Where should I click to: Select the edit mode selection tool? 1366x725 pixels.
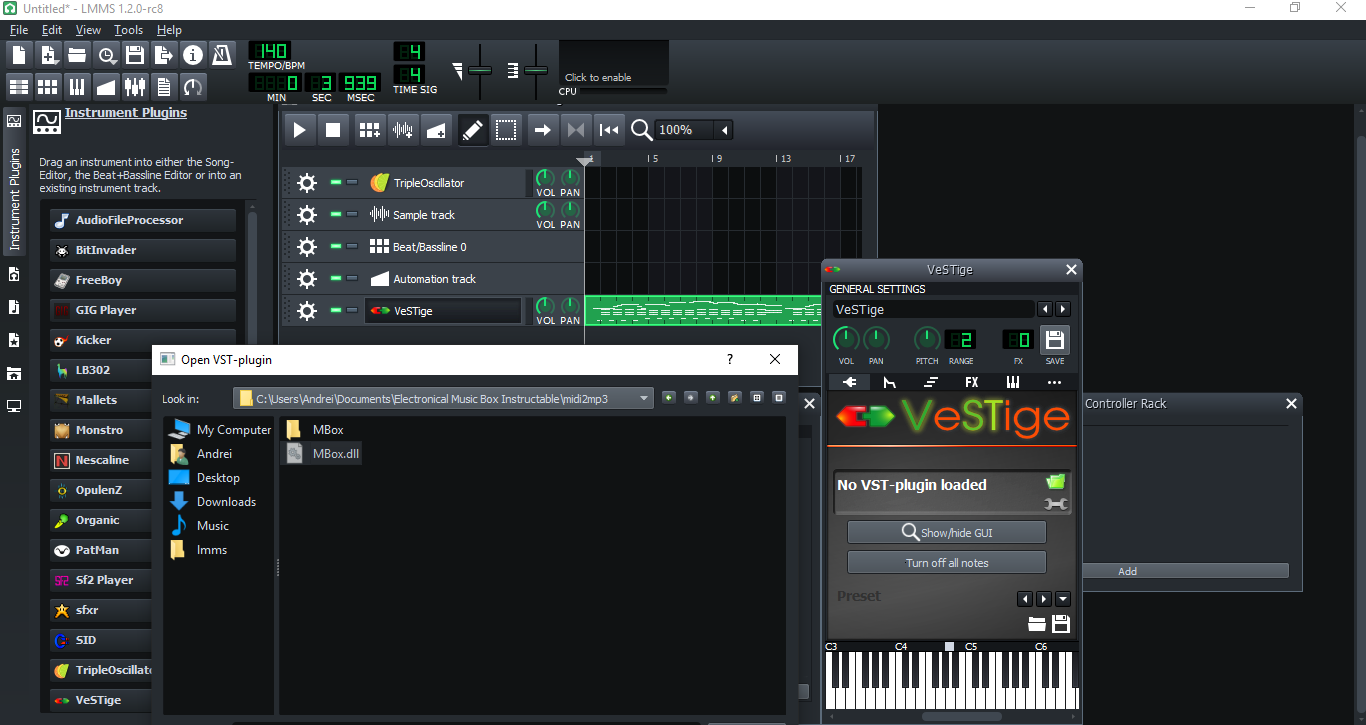coord(506,130)
